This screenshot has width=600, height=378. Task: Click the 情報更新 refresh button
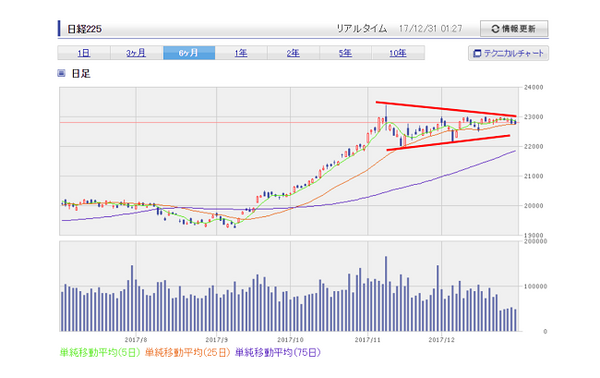tap(514, 29)
